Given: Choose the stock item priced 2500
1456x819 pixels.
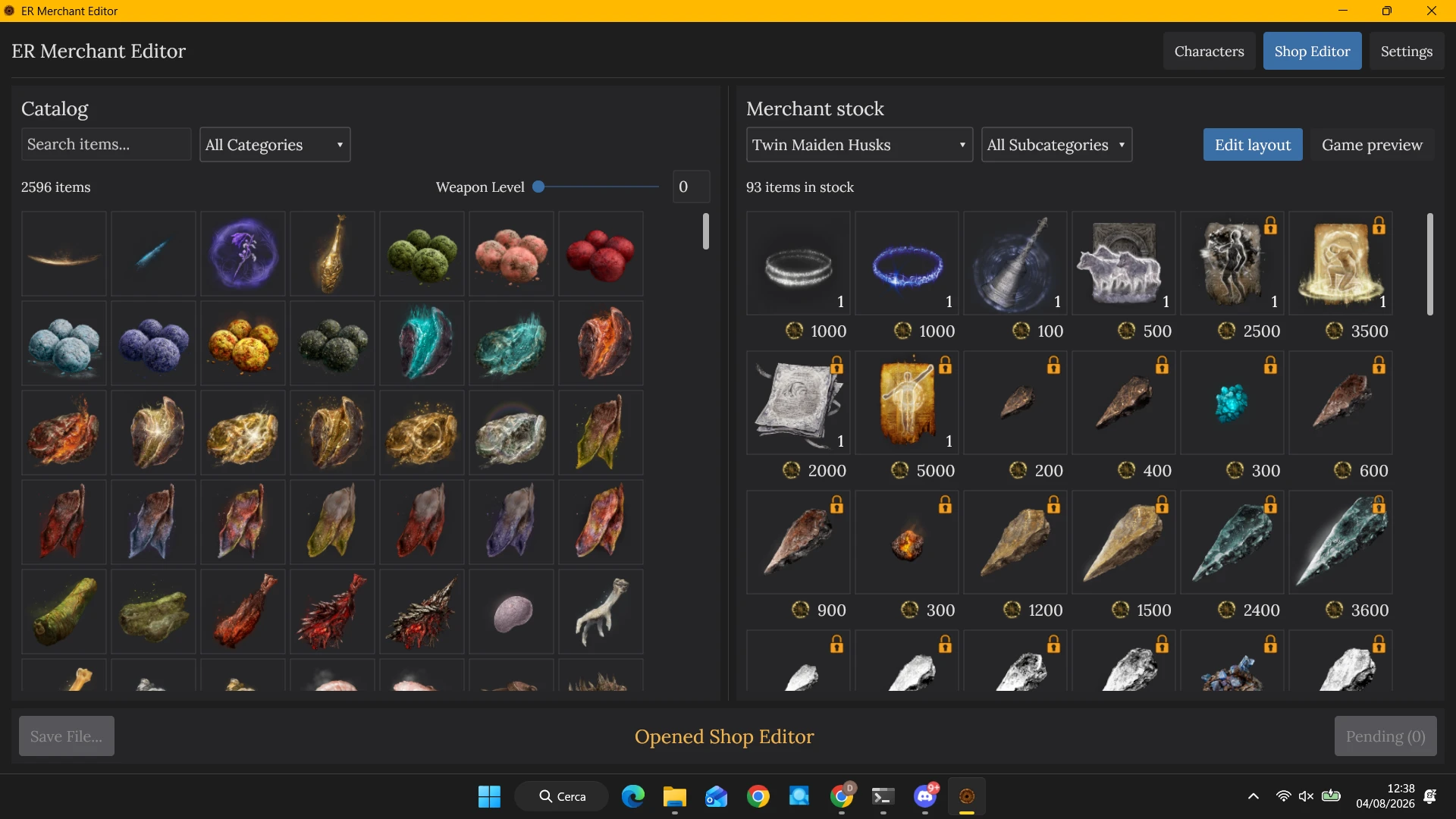Looking at the screenshot, I should point(1232,262).
